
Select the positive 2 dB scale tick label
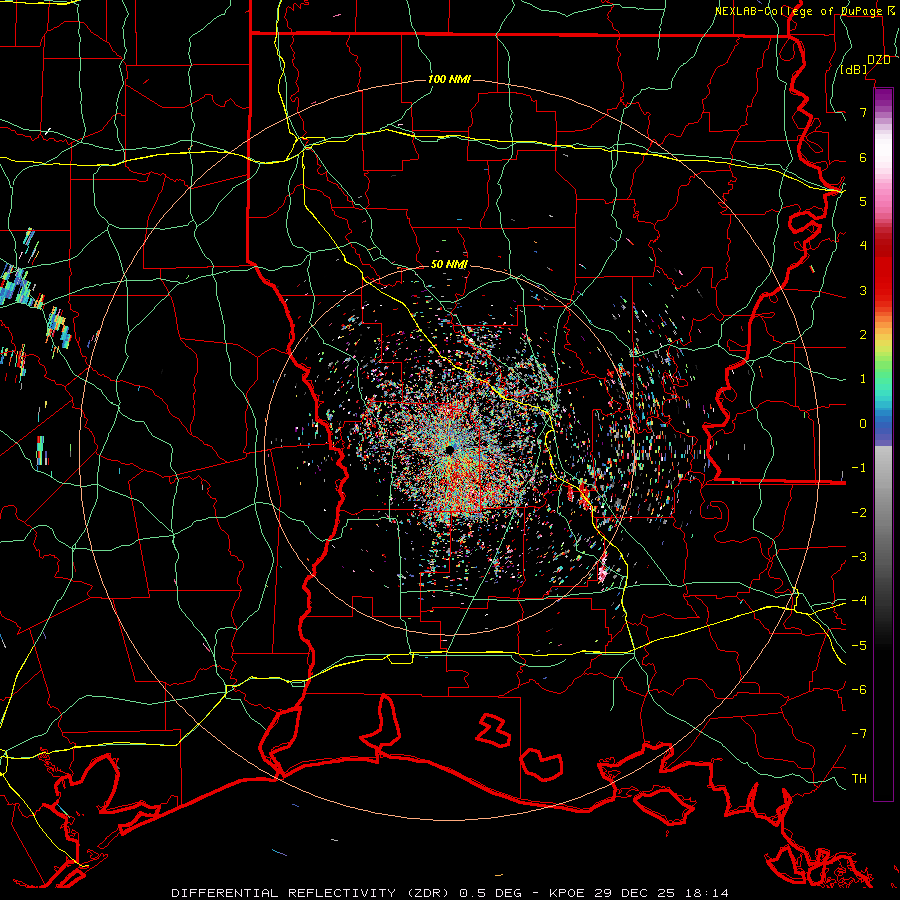[x=863, y=335]
